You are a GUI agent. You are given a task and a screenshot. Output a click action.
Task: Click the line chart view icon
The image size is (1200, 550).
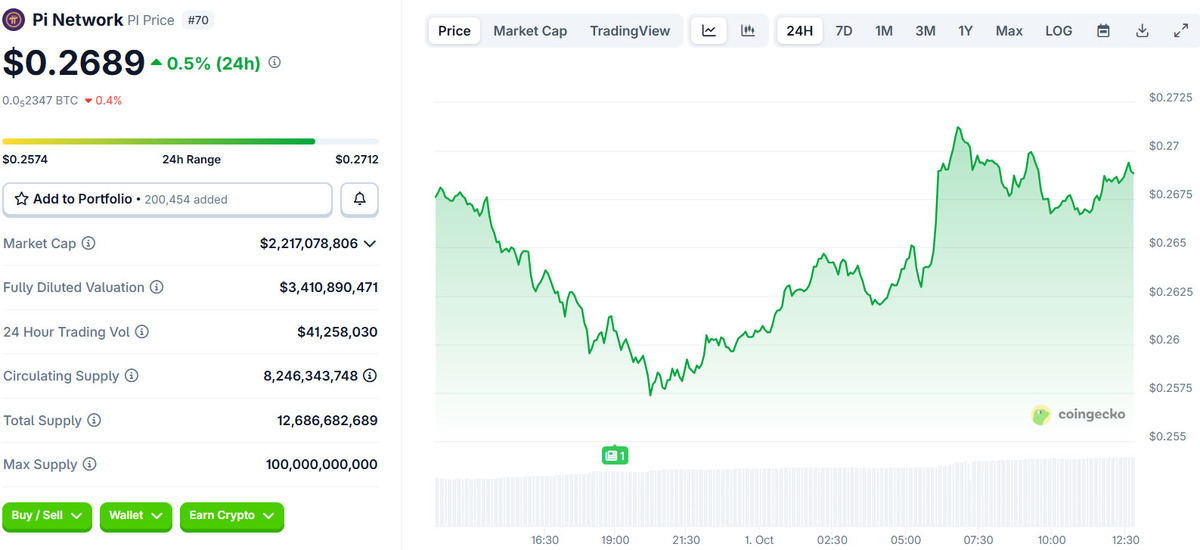click(709, 31)
